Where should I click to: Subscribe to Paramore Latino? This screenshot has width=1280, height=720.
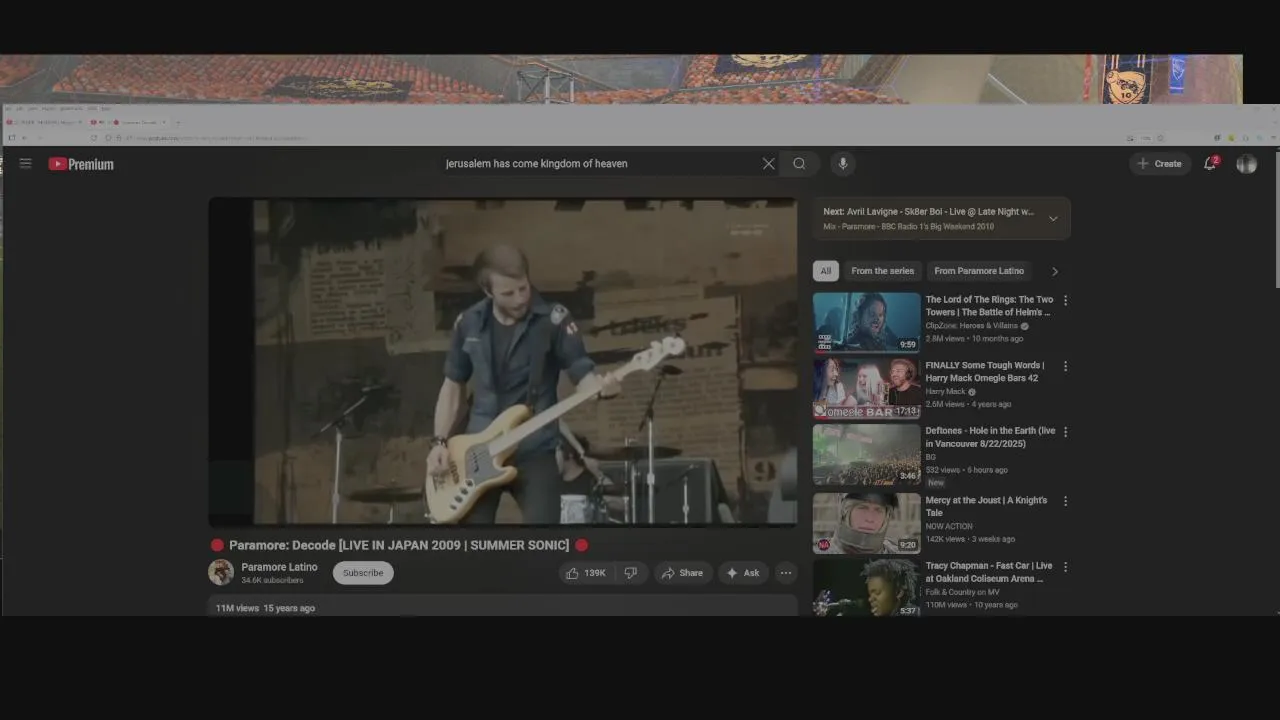[x=363, y=573]
